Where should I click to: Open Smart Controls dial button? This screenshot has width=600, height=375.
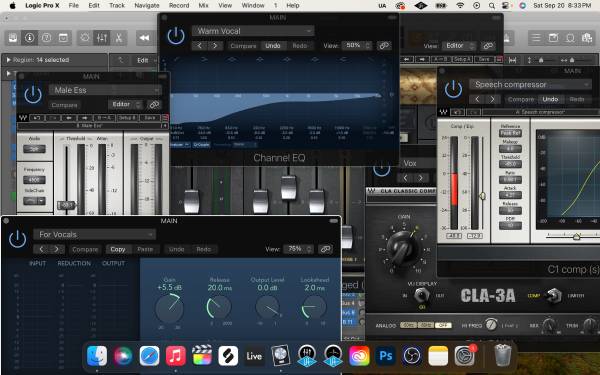point(85,38)
